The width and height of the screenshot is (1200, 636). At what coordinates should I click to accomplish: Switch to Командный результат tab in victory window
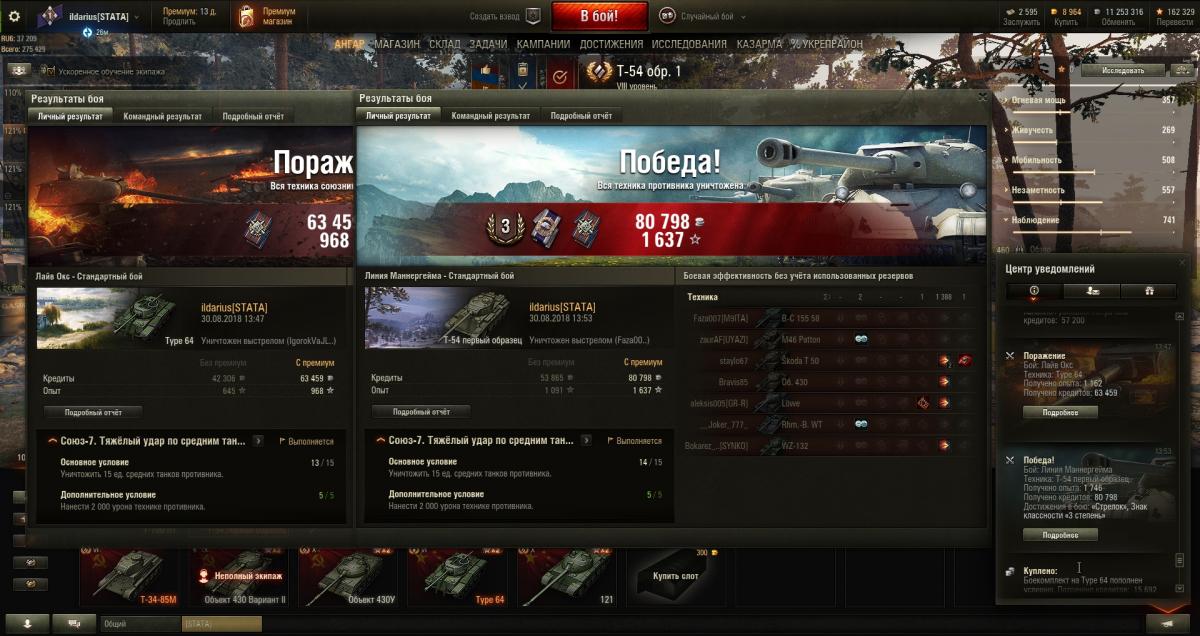point(490,116)
